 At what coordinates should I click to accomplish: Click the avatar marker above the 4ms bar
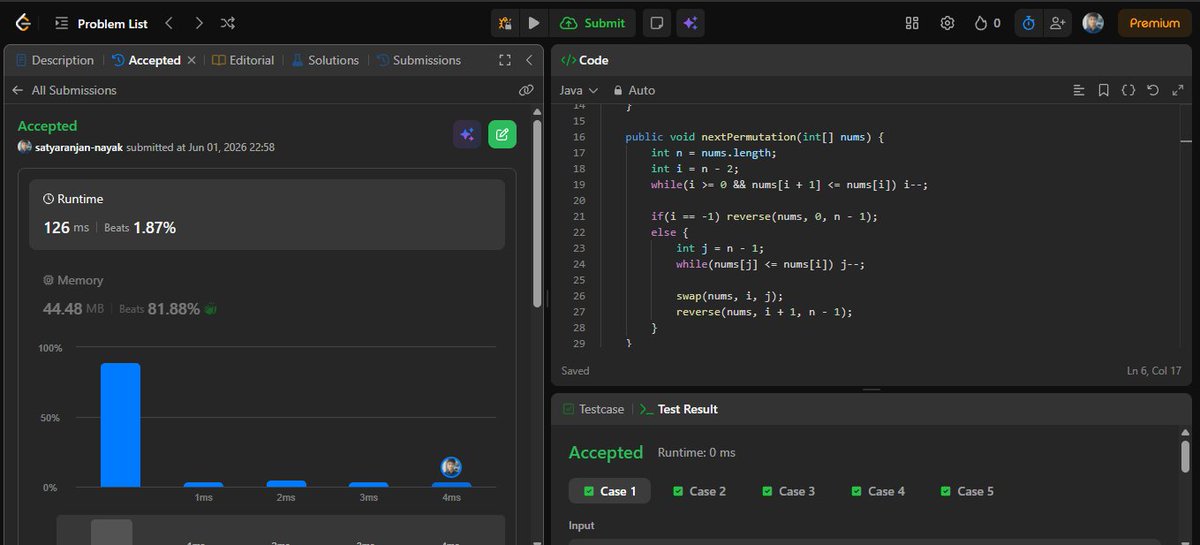452,467
